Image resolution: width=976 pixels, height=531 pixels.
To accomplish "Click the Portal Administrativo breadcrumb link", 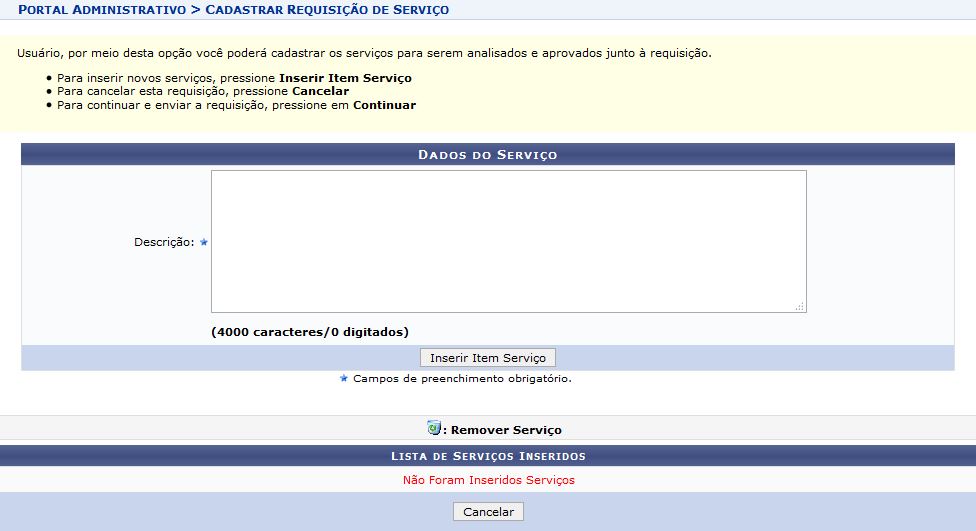I will pos(101,10).
